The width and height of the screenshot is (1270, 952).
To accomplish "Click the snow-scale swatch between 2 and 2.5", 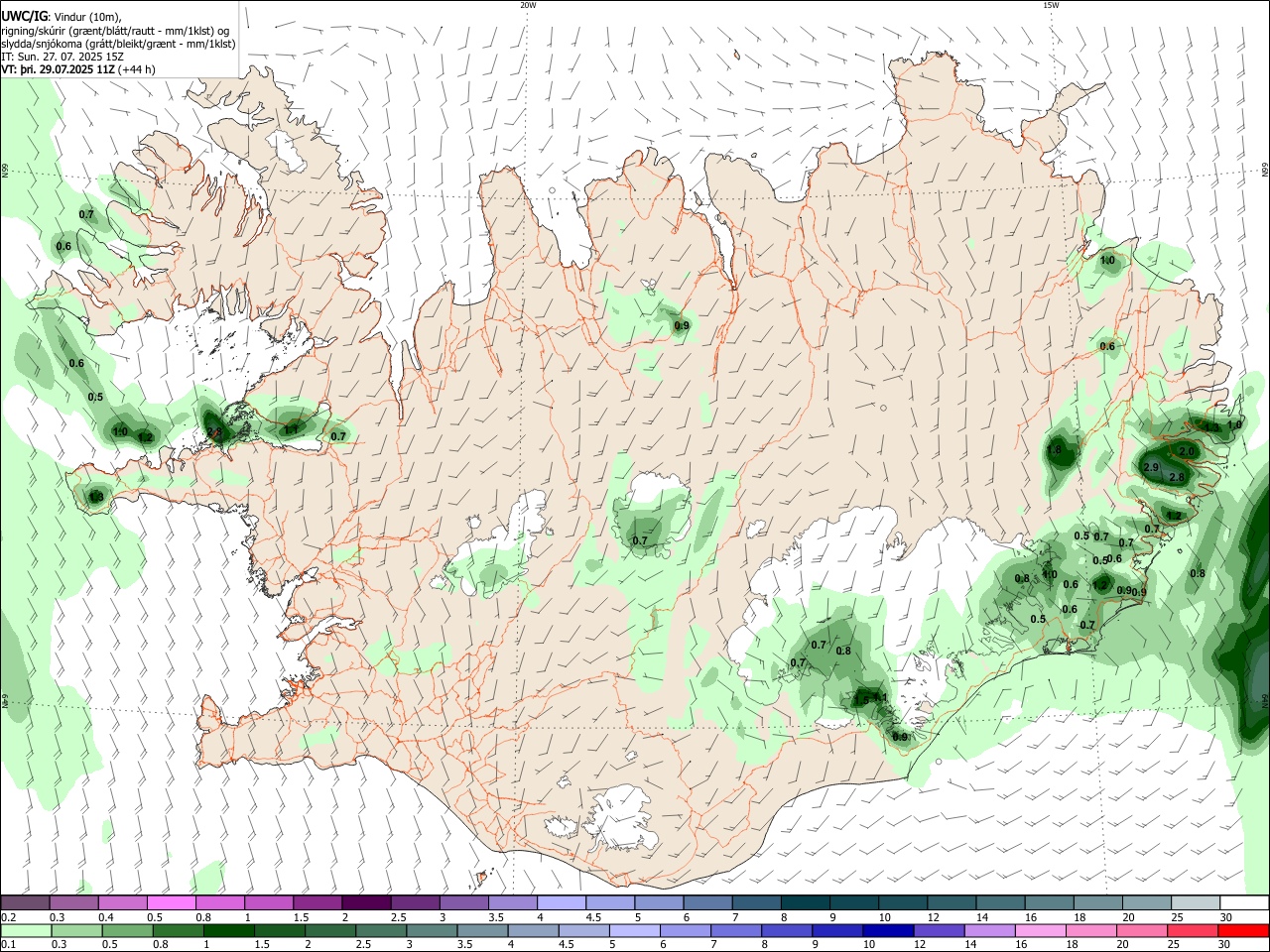I will [366, 902].
